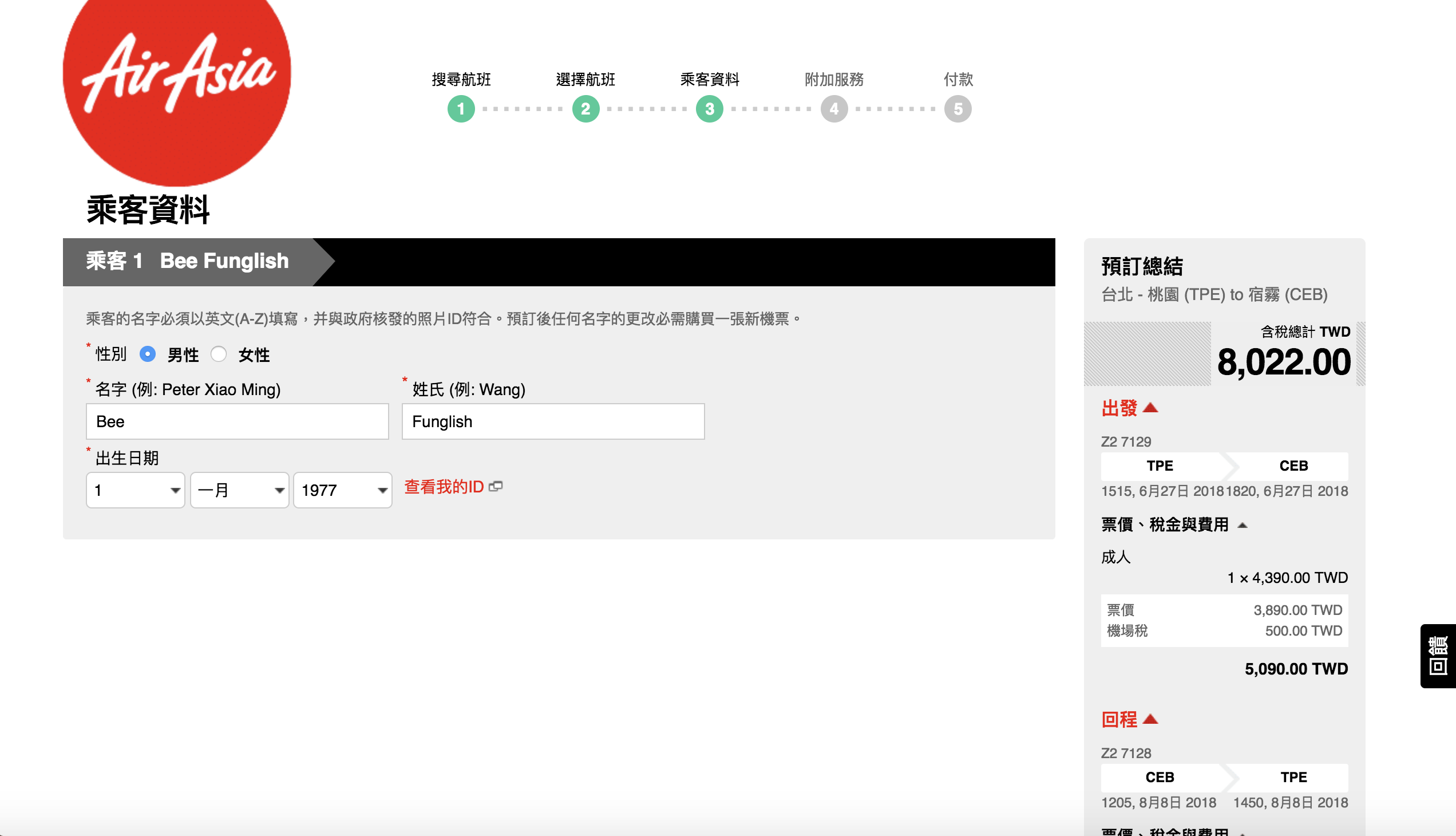Click the route text 台北 - 桃園 (TPE) to 宿霧 (CEB)
The image size is (1456, 836).
[1214, 294]
